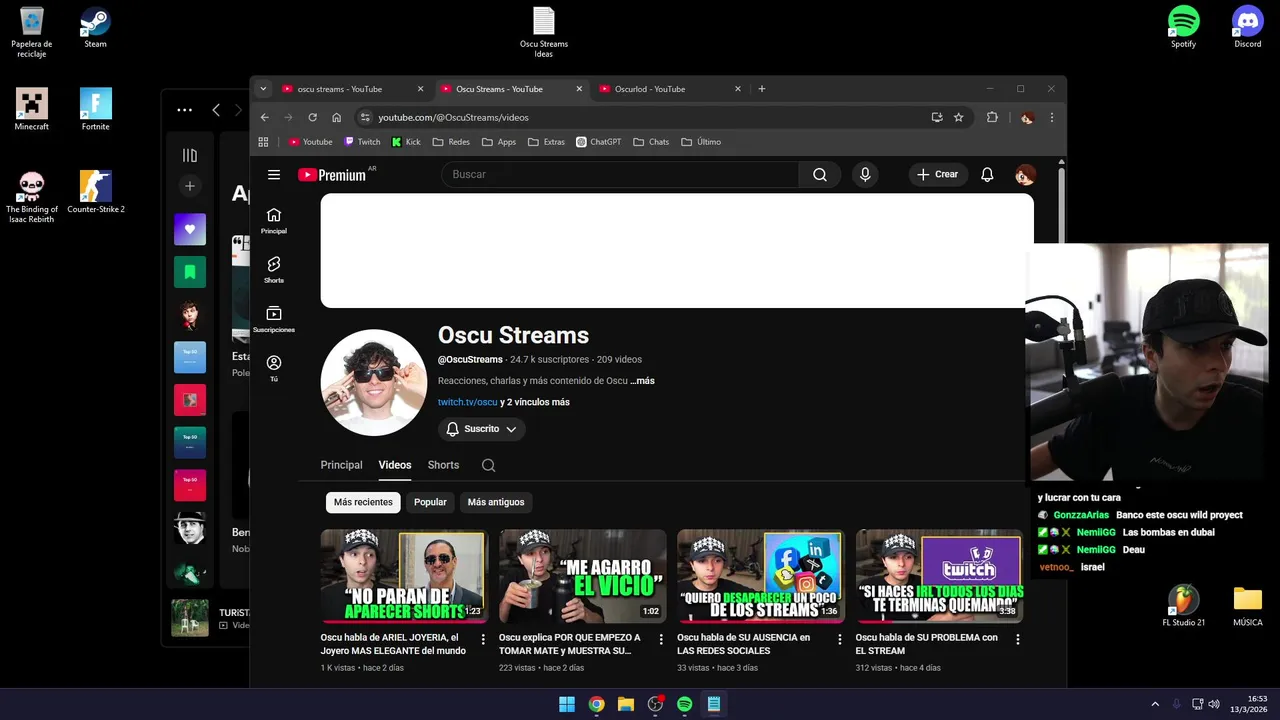Open options for PROBLEMA con STREAM video
The image size is (1280, 720).
coord(1018,639)
